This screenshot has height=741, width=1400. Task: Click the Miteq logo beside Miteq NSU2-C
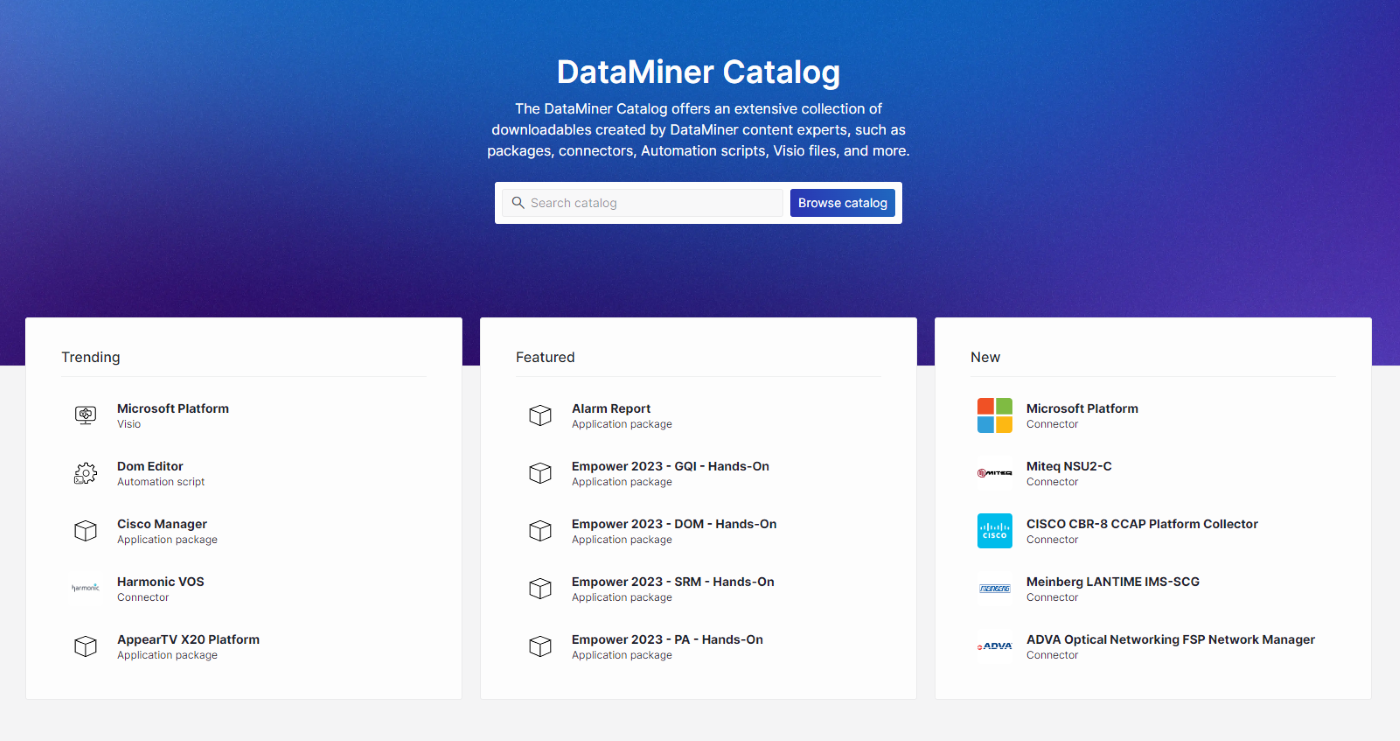995,473
